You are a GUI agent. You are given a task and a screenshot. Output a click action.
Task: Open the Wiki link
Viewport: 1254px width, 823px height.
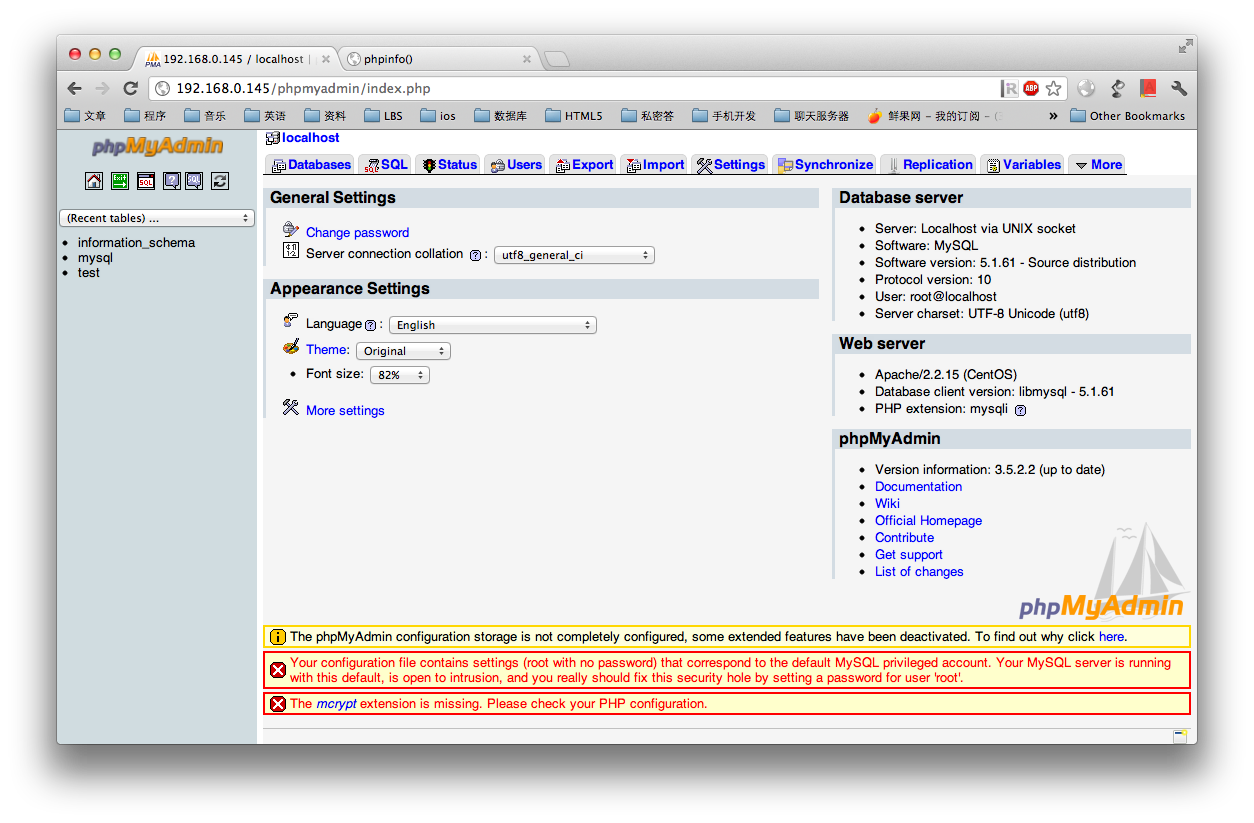[x=887, y=504]
